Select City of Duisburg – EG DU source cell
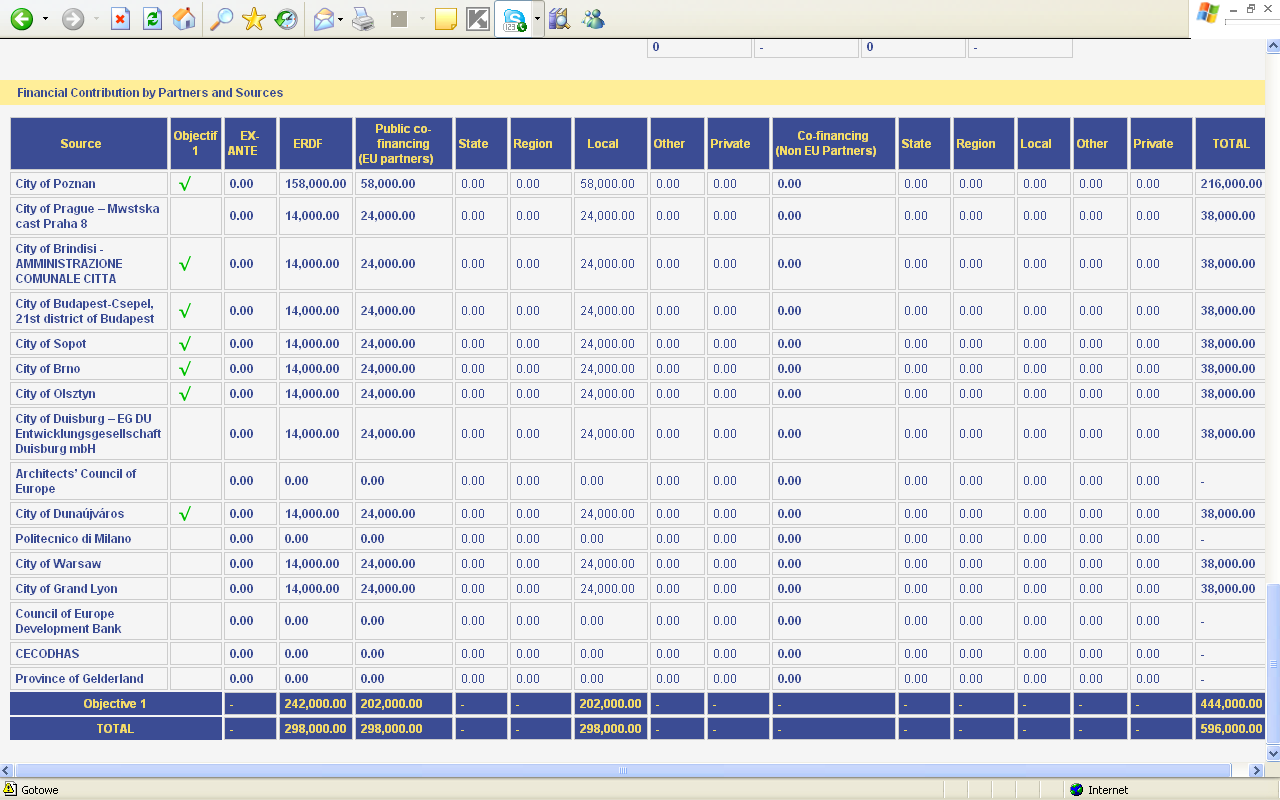 pyautogui.click(x=89, y=434)
